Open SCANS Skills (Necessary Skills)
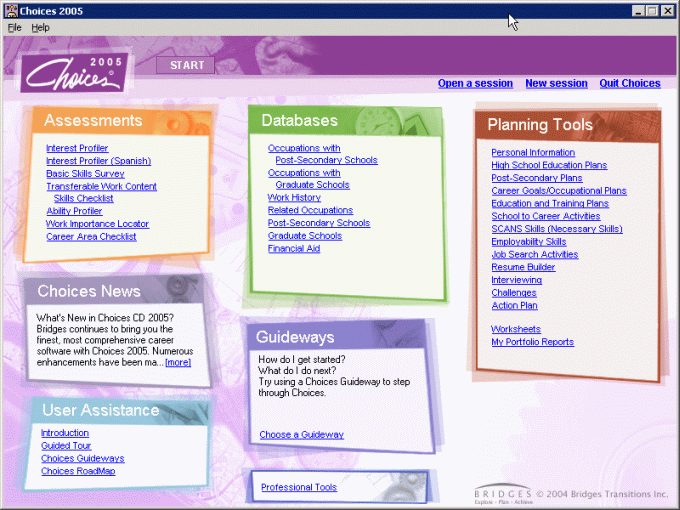The height and width of the screenshot is (510, 680). [x=557, y=229]
